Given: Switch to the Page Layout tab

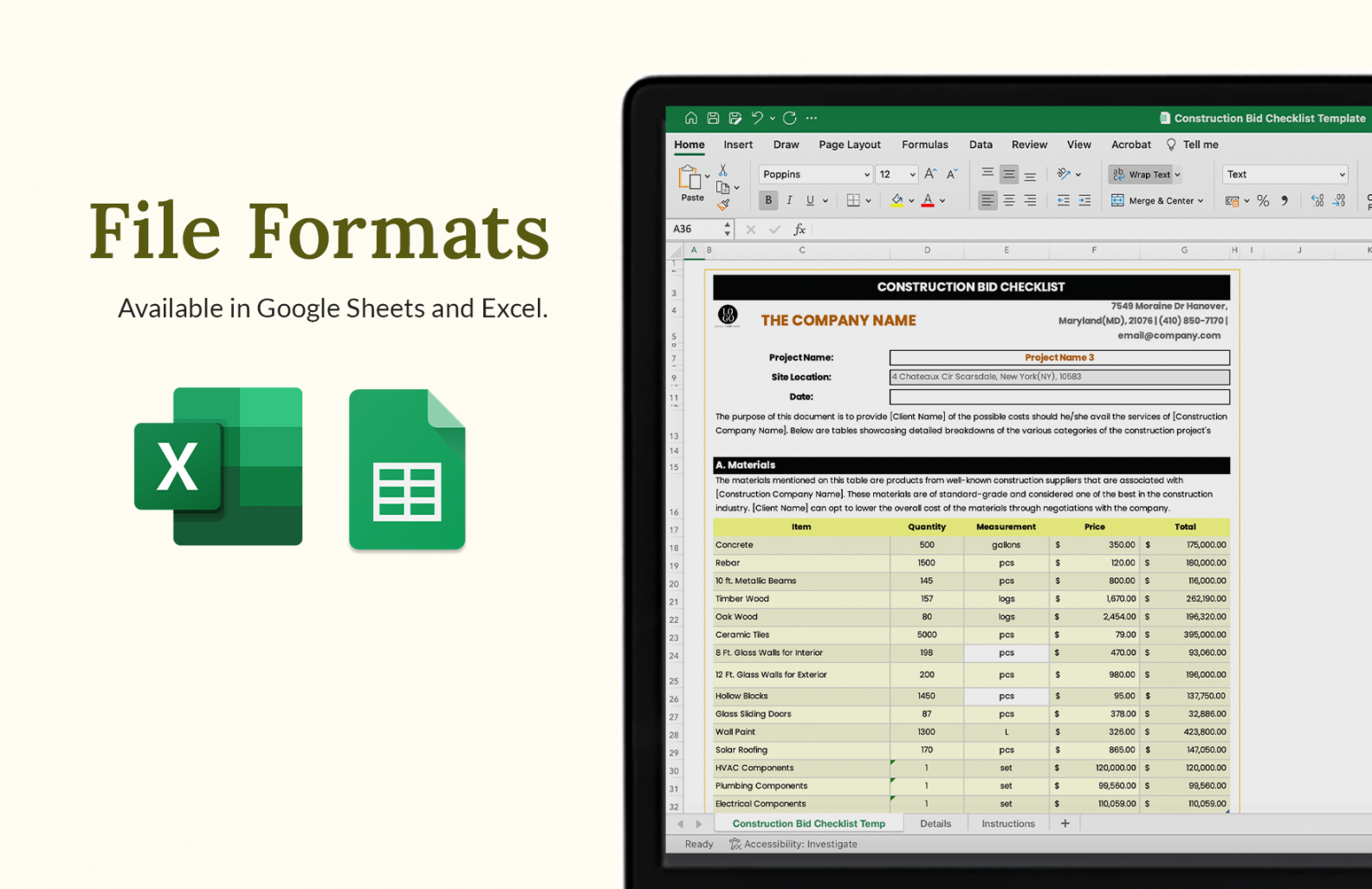Looking at the screenshot, I should click(849, 145).
